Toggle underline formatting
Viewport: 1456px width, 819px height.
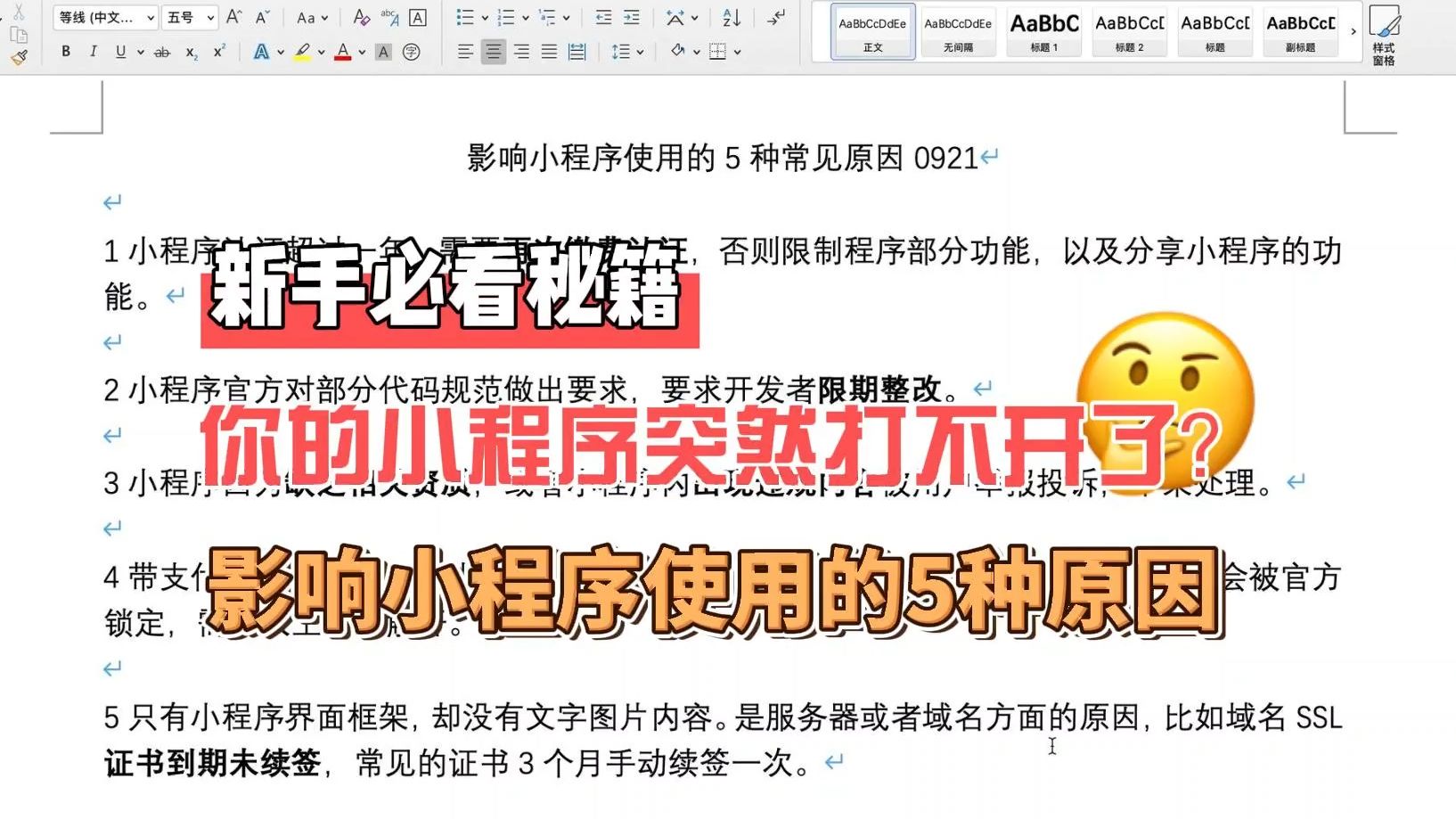[x=120, y=52]
